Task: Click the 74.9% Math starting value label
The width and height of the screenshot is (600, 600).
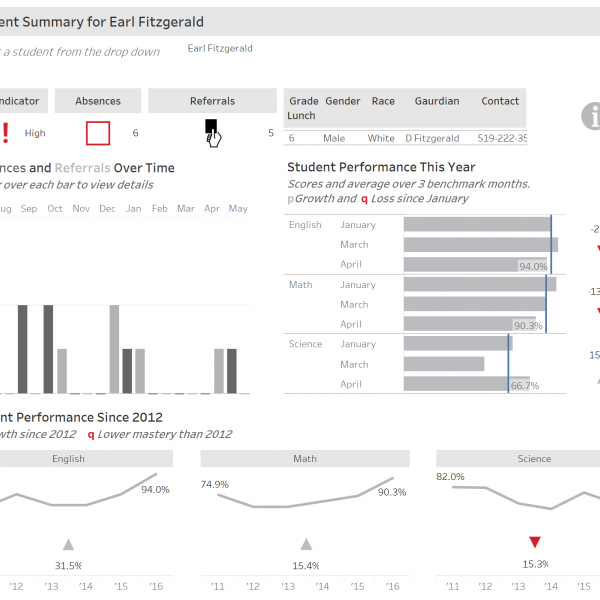Action: pyautogui.click(x=215, y=484)
